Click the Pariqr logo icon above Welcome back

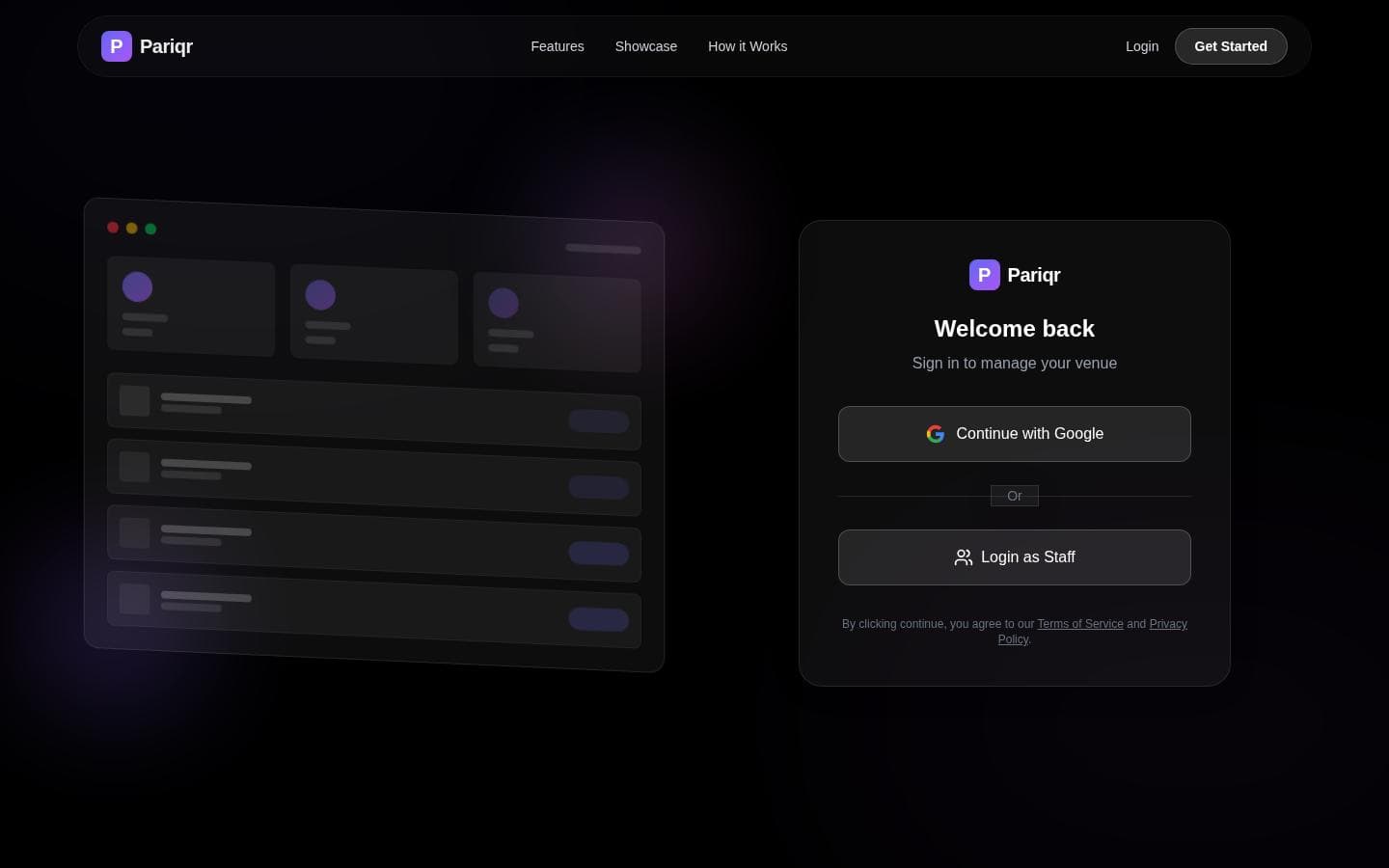[984, 275]
